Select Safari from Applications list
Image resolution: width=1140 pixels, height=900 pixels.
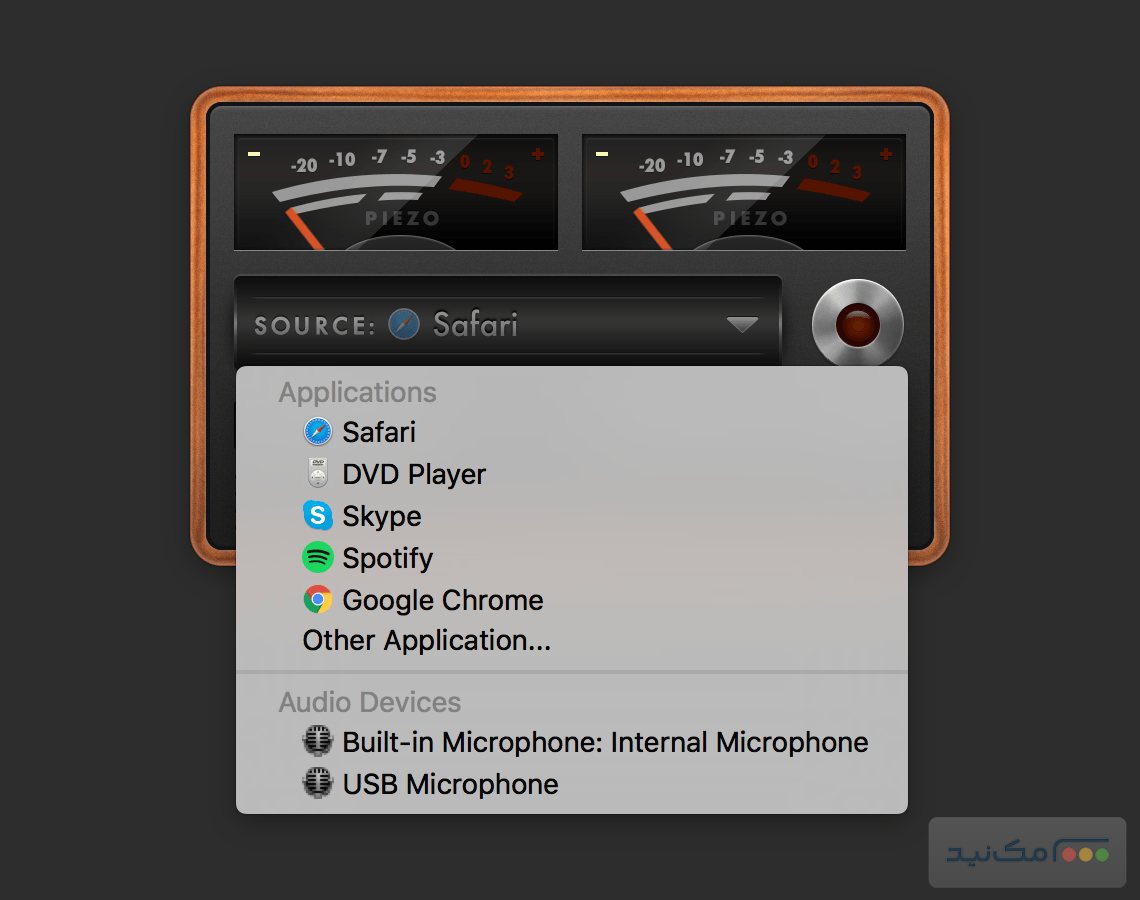point(379,432)
